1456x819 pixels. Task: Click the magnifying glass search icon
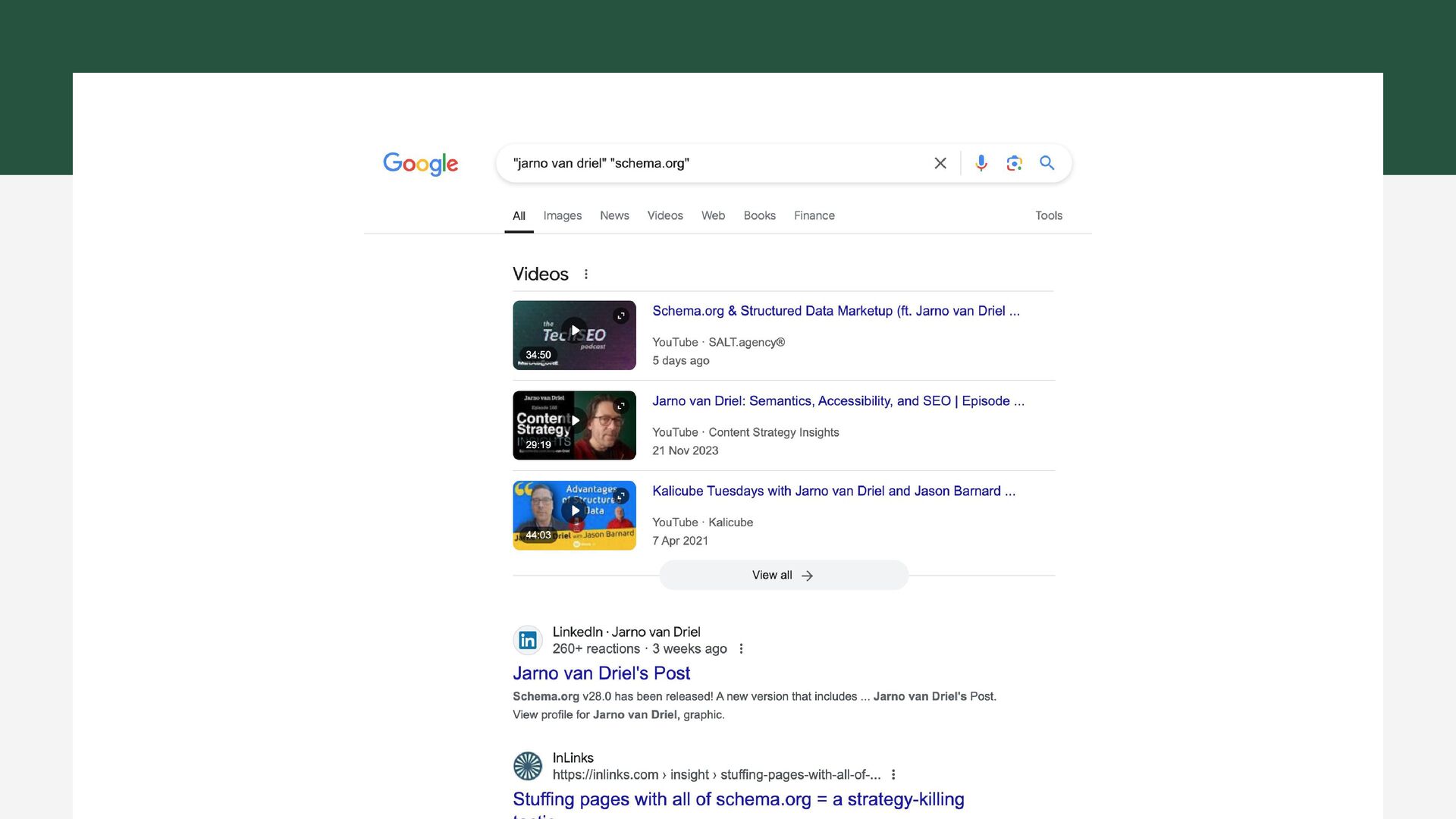tap(1047, 163)
